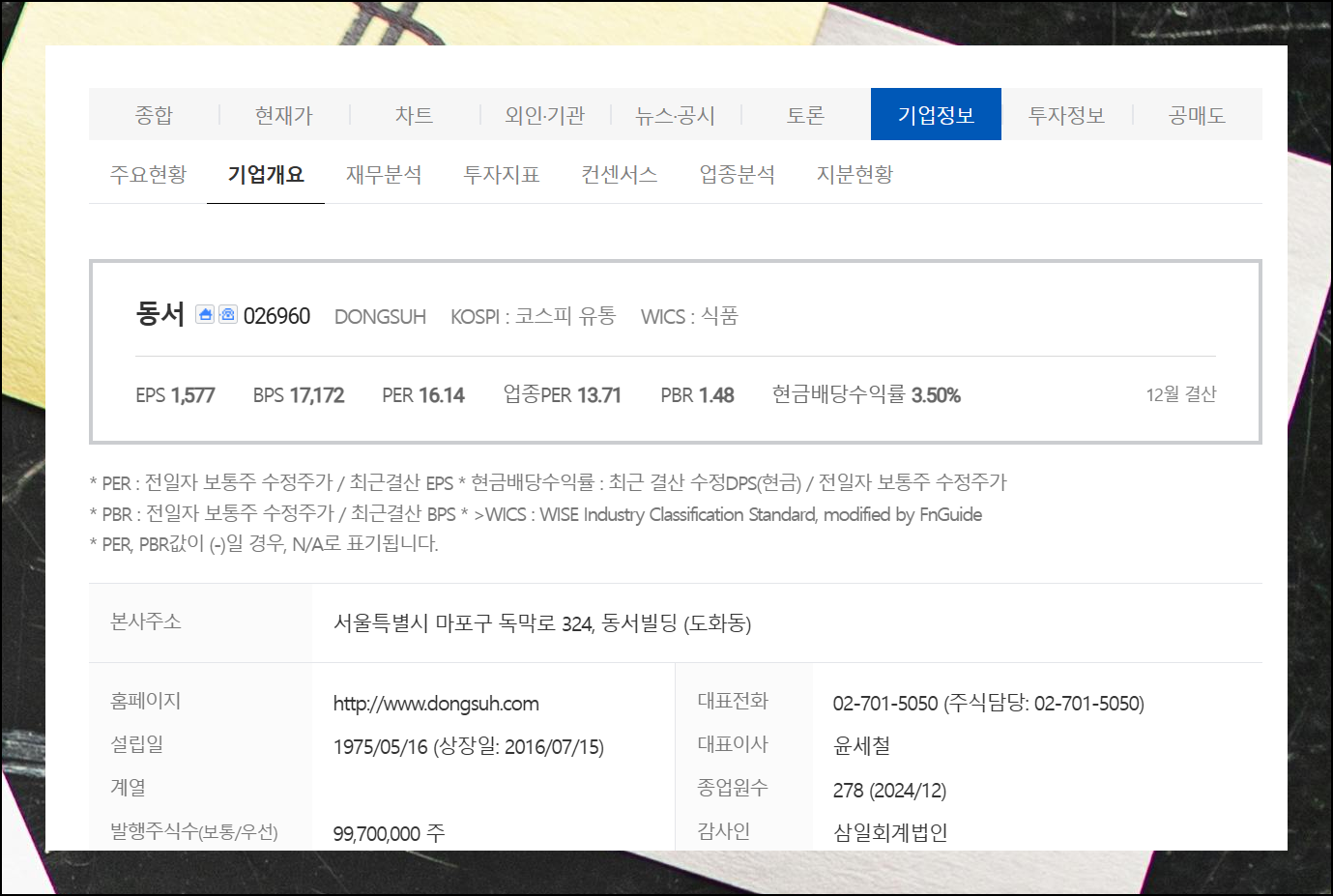Select the 기업정보 tab
Viewport: 1333px width, 896px height.
point(936,115)
